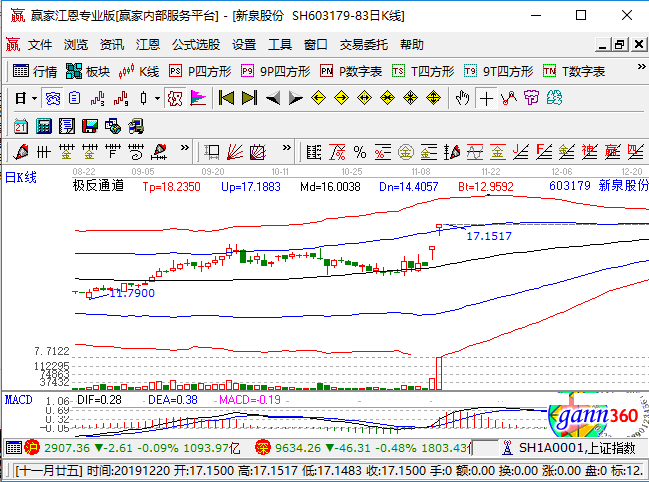Click the teal 线 icon
Screen dimensions: 649x482
[x=554, y=98]
